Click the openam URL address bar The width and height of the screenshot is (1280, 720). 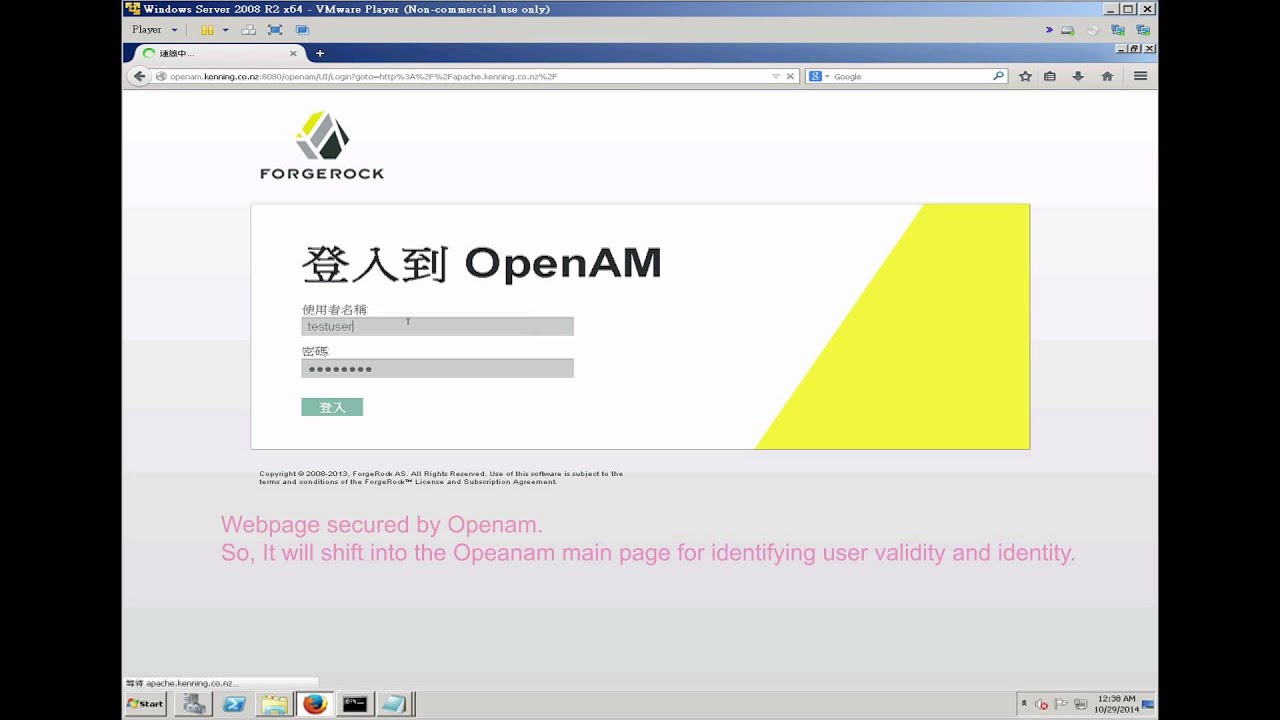point(465,76)
